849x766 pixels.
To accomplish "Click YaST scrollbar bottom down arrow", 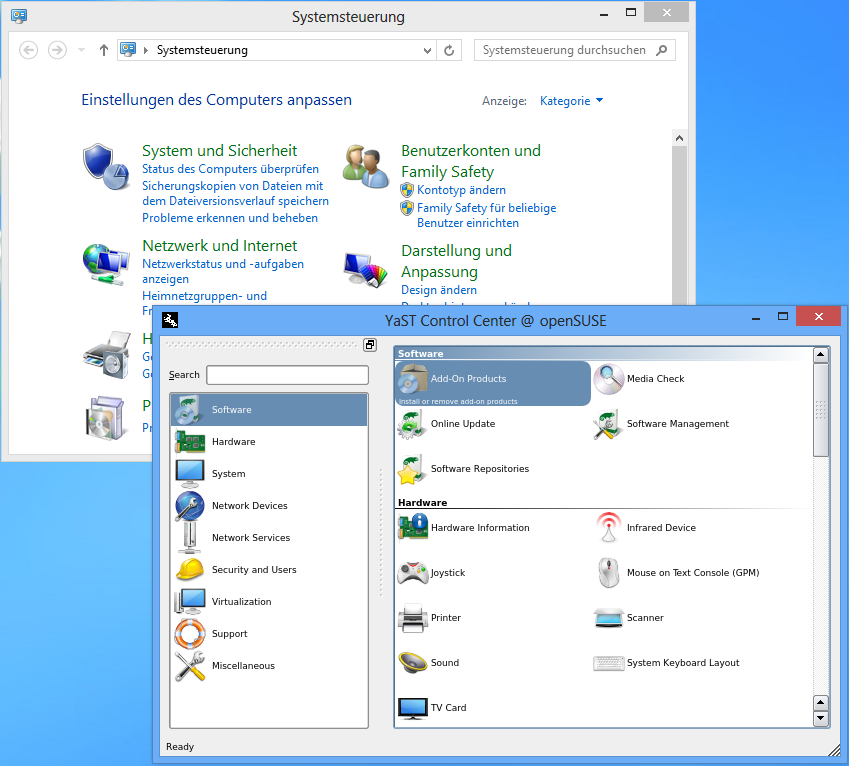I will coord(821,718).
